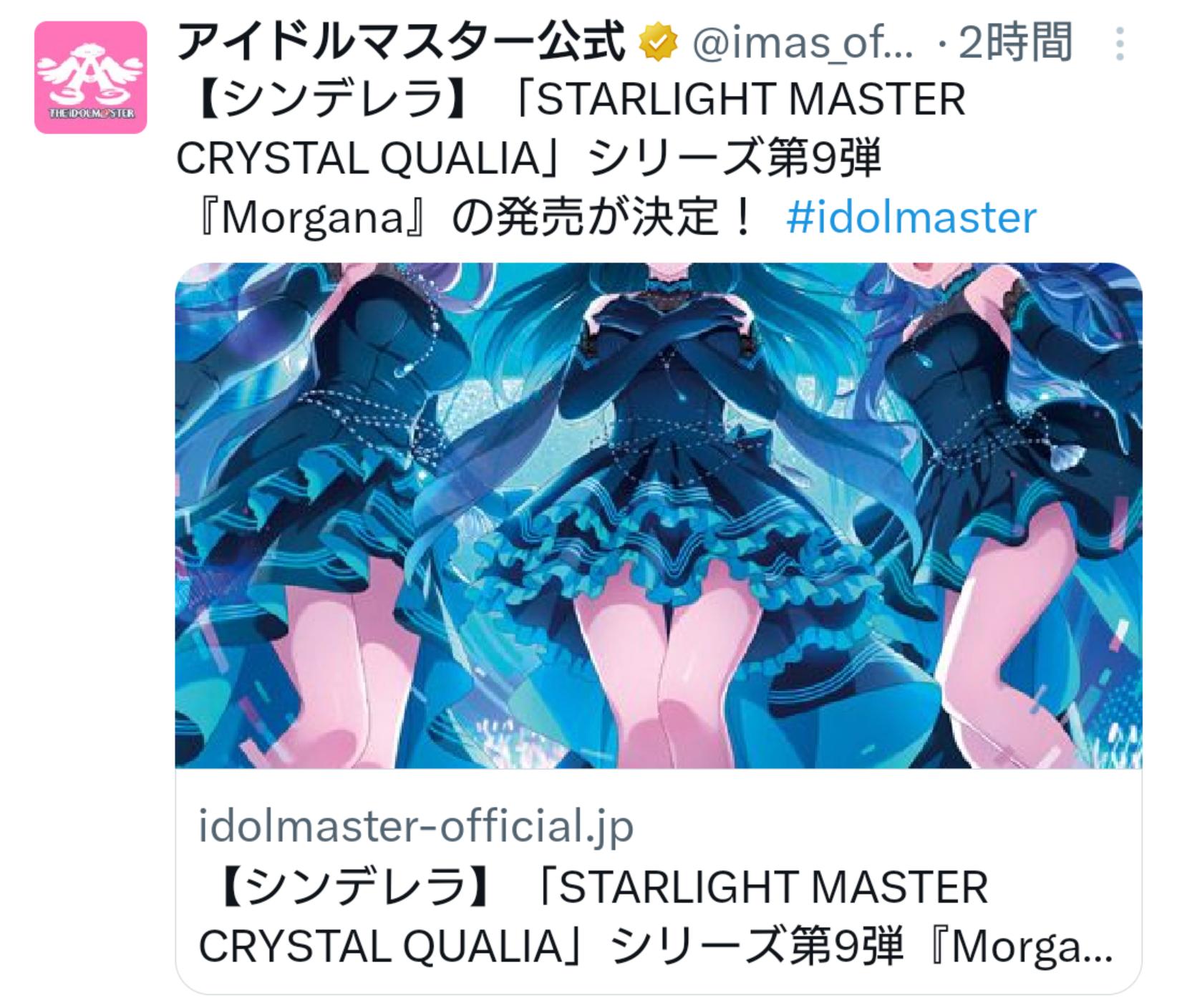Screen dimensions: 1177x1008
Task: Click the CRYSTAL QUALIA」シリーズ第9弾 tweet line
Action: point(528,158)
